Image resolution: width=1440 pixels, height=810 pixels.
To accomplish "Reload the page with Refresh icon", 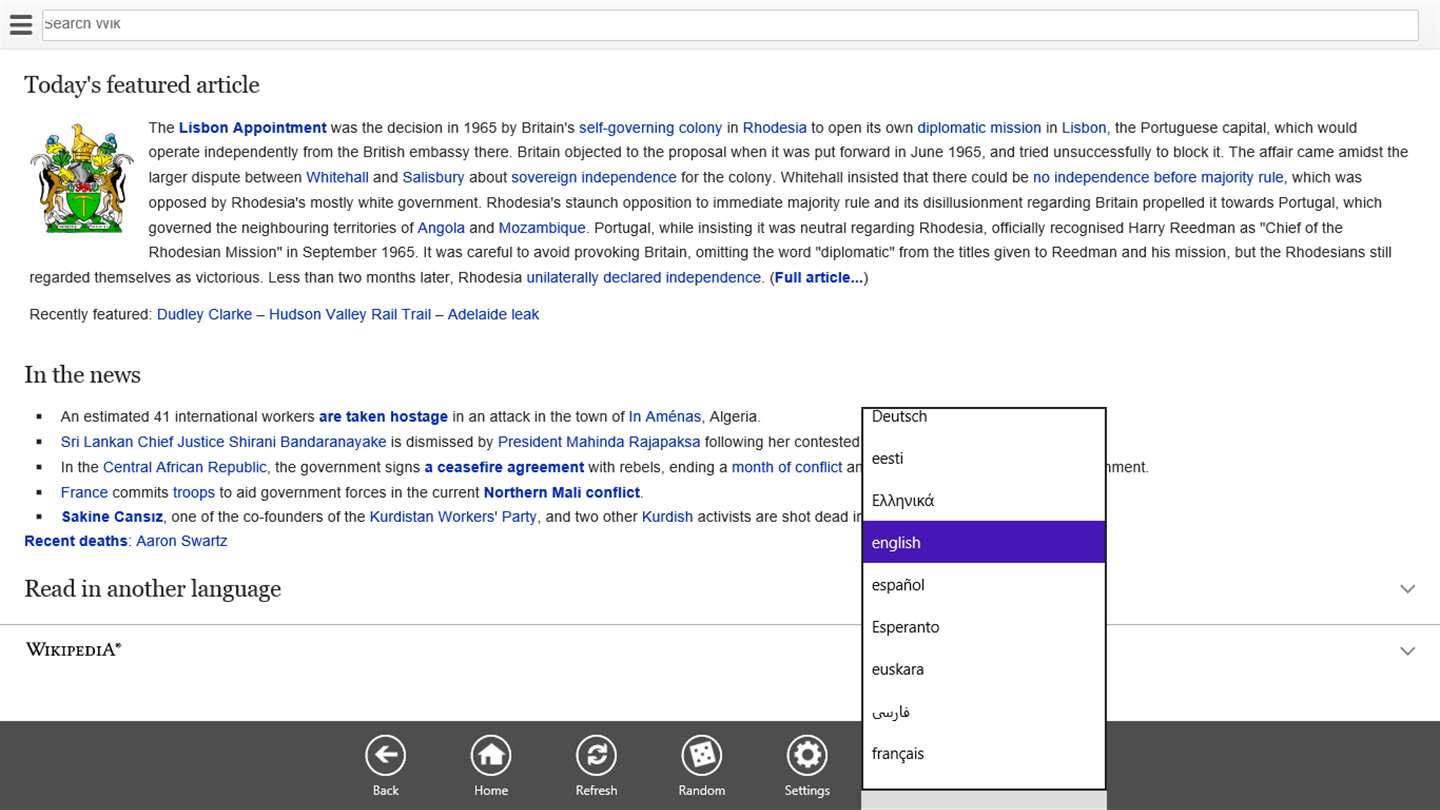I will (596, 756).
